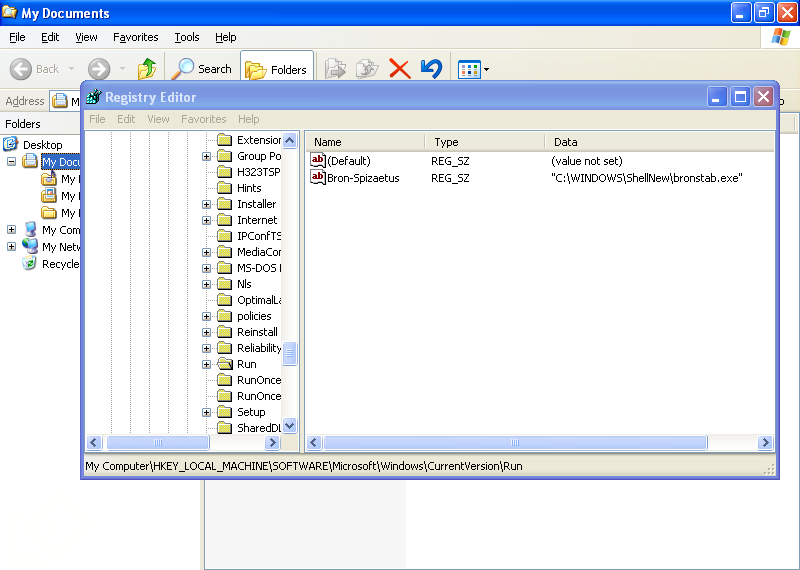The width and height of the screenshot is (800, 570).
Task: Click the Type column header
Action: pyautogui.click(x=485, y=142)
